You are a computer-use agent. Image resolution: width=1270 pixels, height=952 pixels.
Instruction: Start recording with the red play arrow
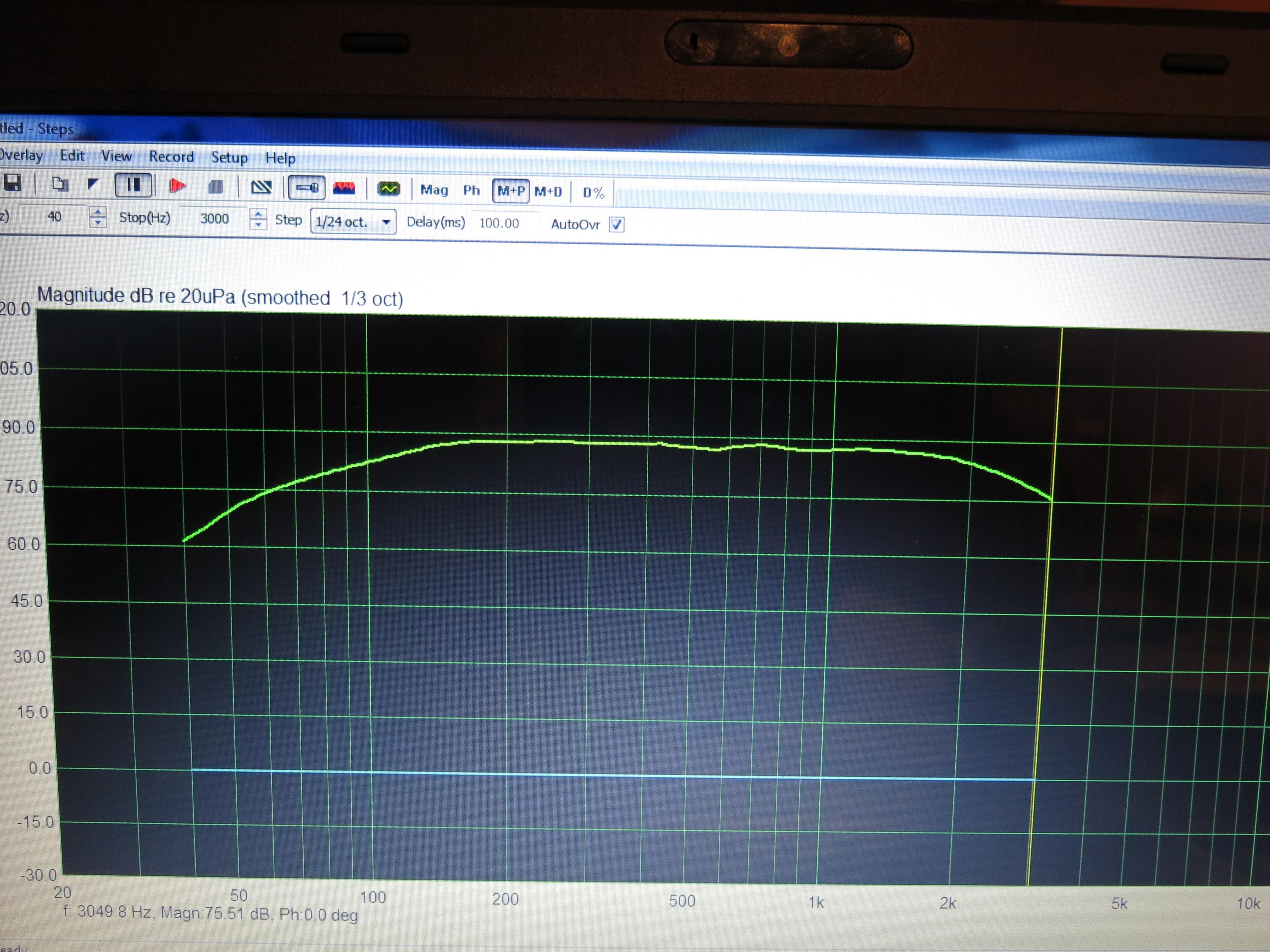click(x=177, y=186)
